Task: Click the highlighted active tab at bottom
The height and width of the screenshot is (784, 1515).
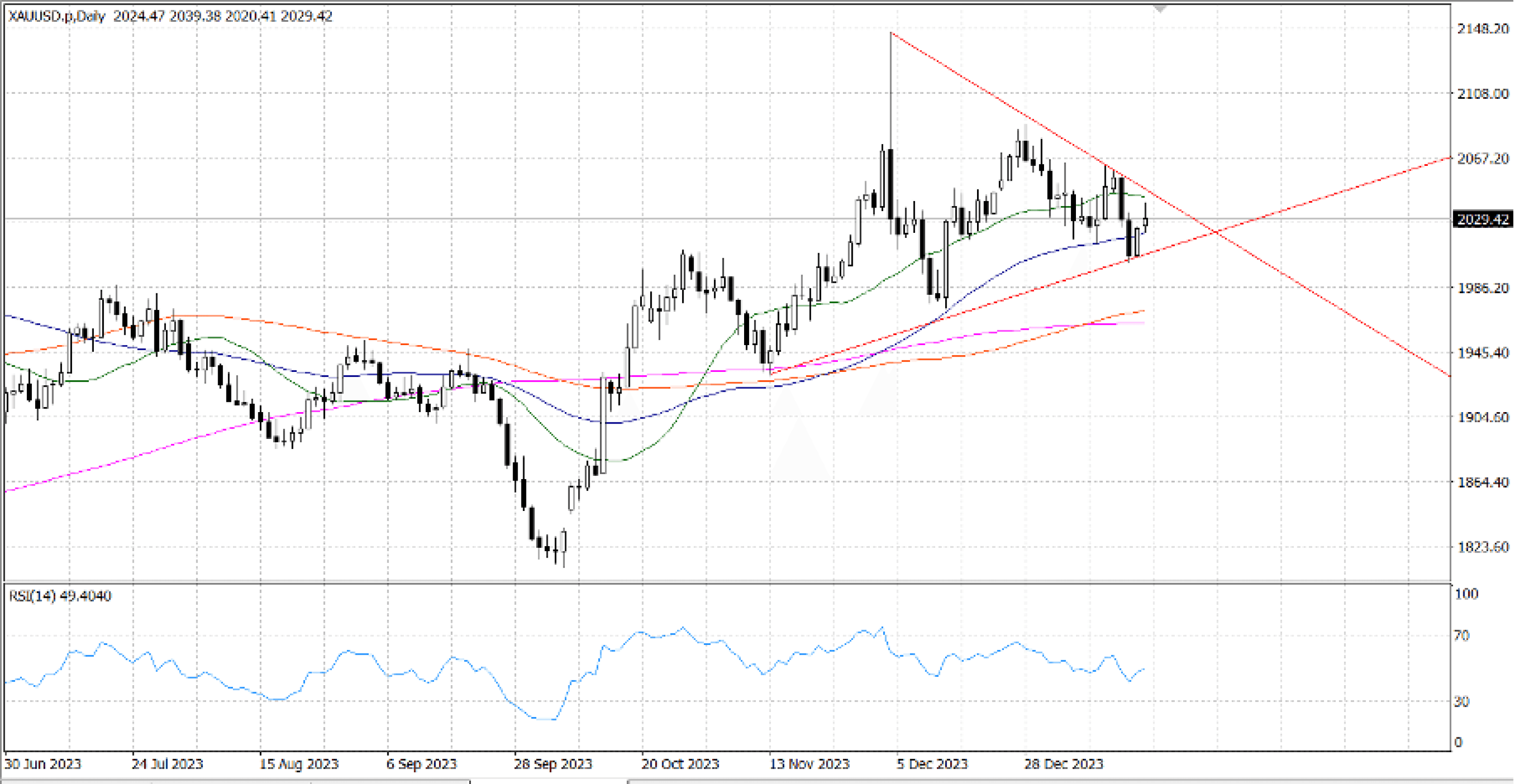Action: 548,782
